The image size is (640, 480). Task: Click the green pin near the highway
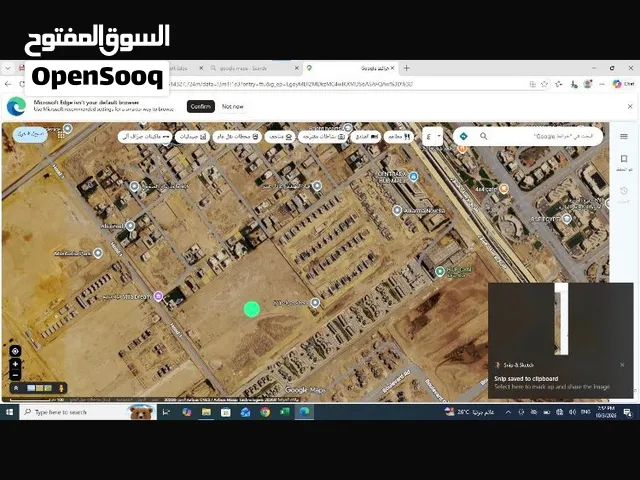(x=440, y=271)
